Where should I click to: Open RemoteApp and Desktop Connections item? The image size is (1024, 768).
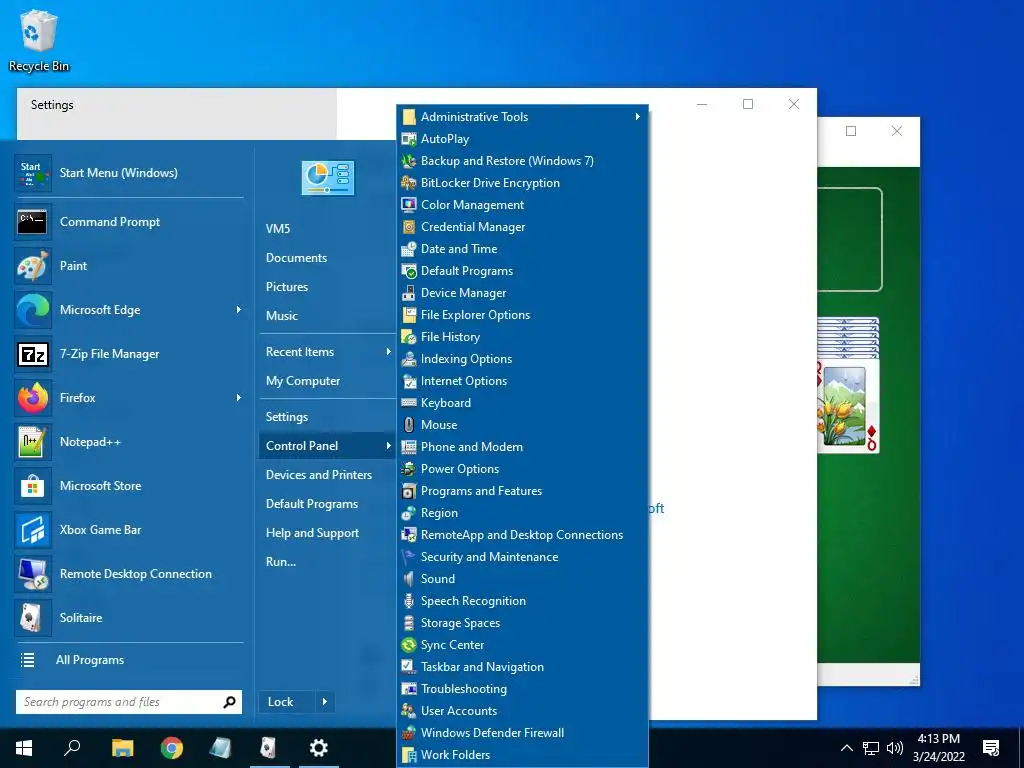(522, 535)
